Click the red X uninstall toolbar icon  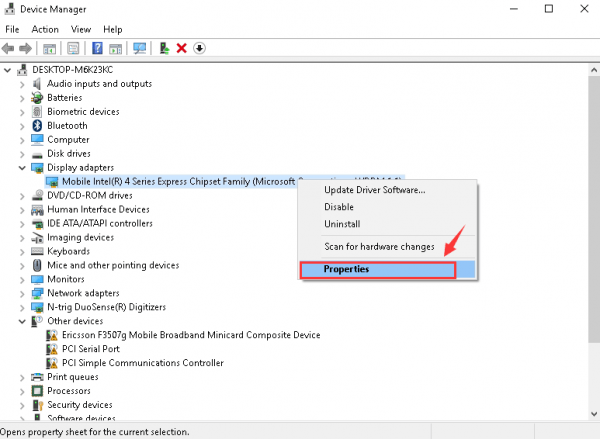(x=181, y=47)
